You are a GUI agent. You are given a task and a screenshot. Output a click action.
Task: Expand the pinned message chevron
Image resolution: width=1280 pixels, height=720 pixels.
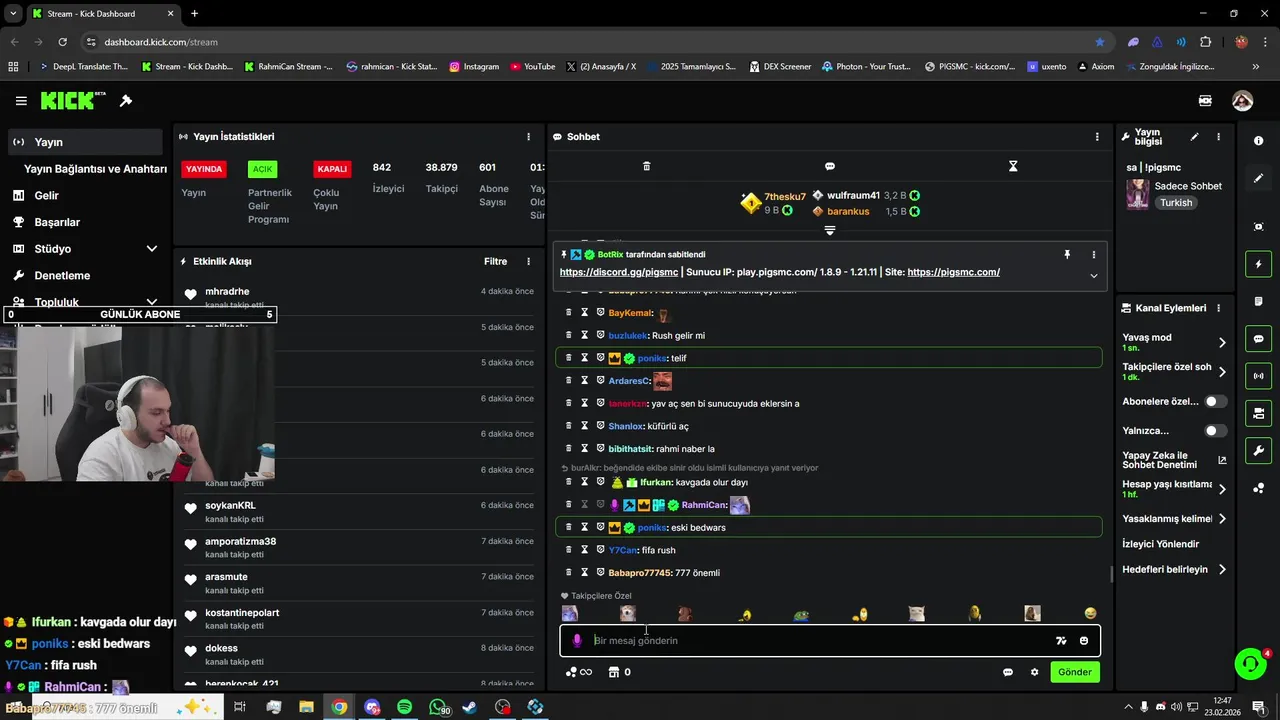click(1093, 276)
